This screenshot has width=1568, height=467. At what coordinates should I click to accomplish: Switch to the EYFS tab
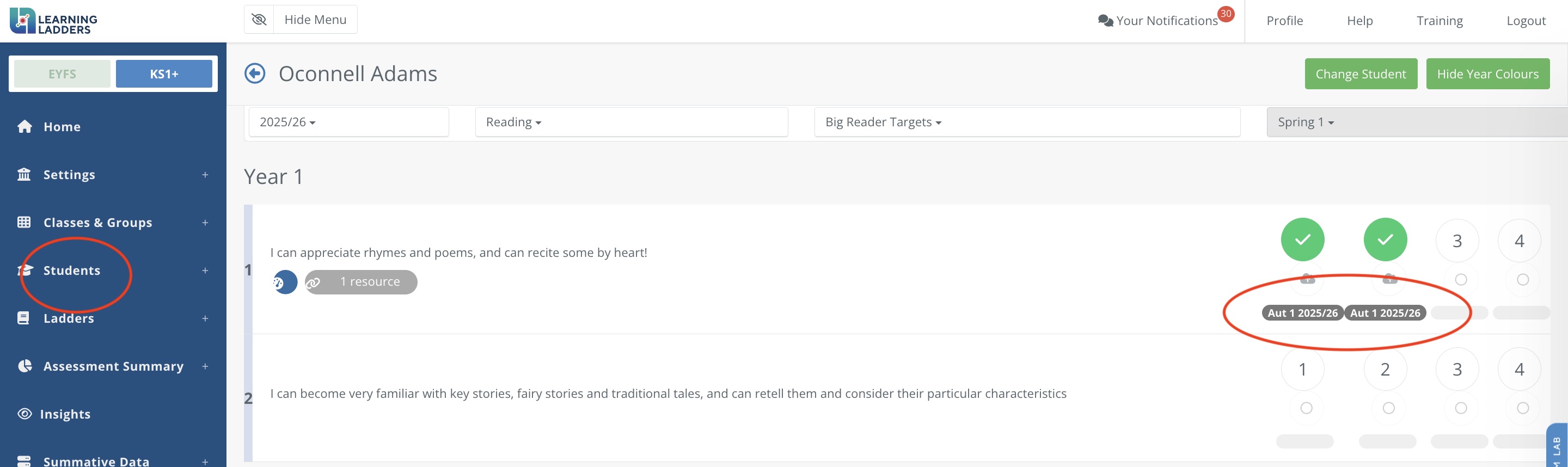[x=62, y=73]
